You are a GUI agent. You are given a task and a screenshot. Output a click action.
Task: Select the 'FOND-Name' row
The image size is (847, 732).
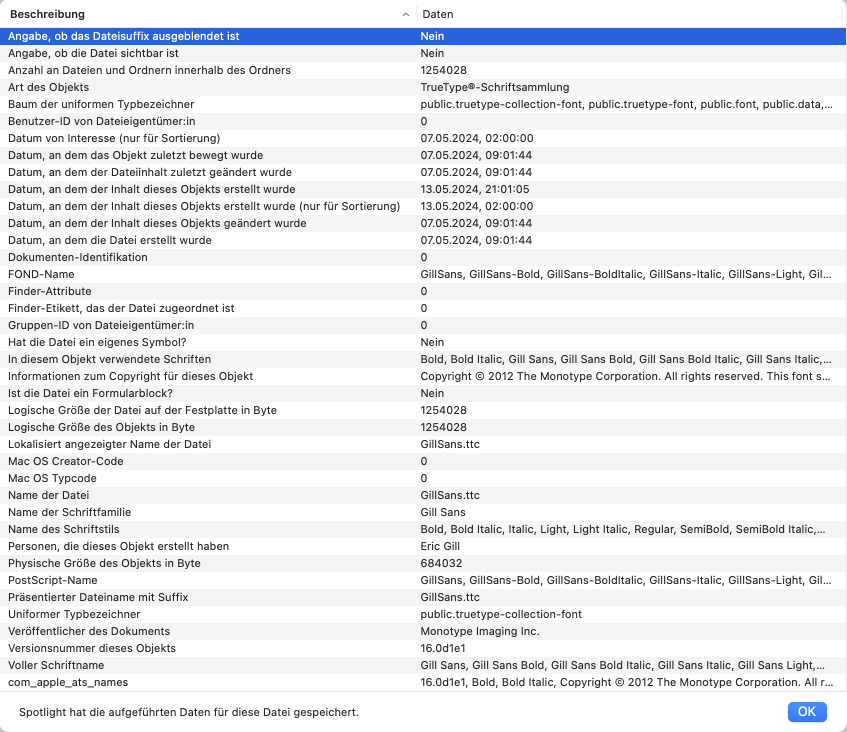tap(424, 274)
